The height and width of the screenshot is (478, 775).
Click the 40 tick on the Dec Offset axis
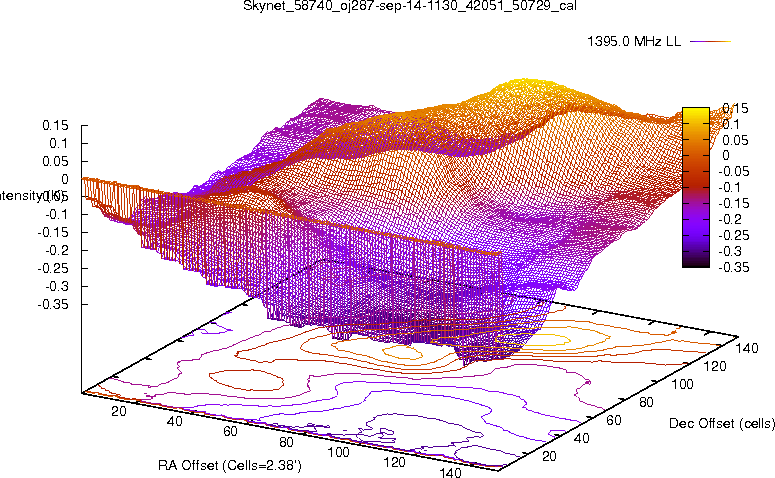tap(581, 438)
